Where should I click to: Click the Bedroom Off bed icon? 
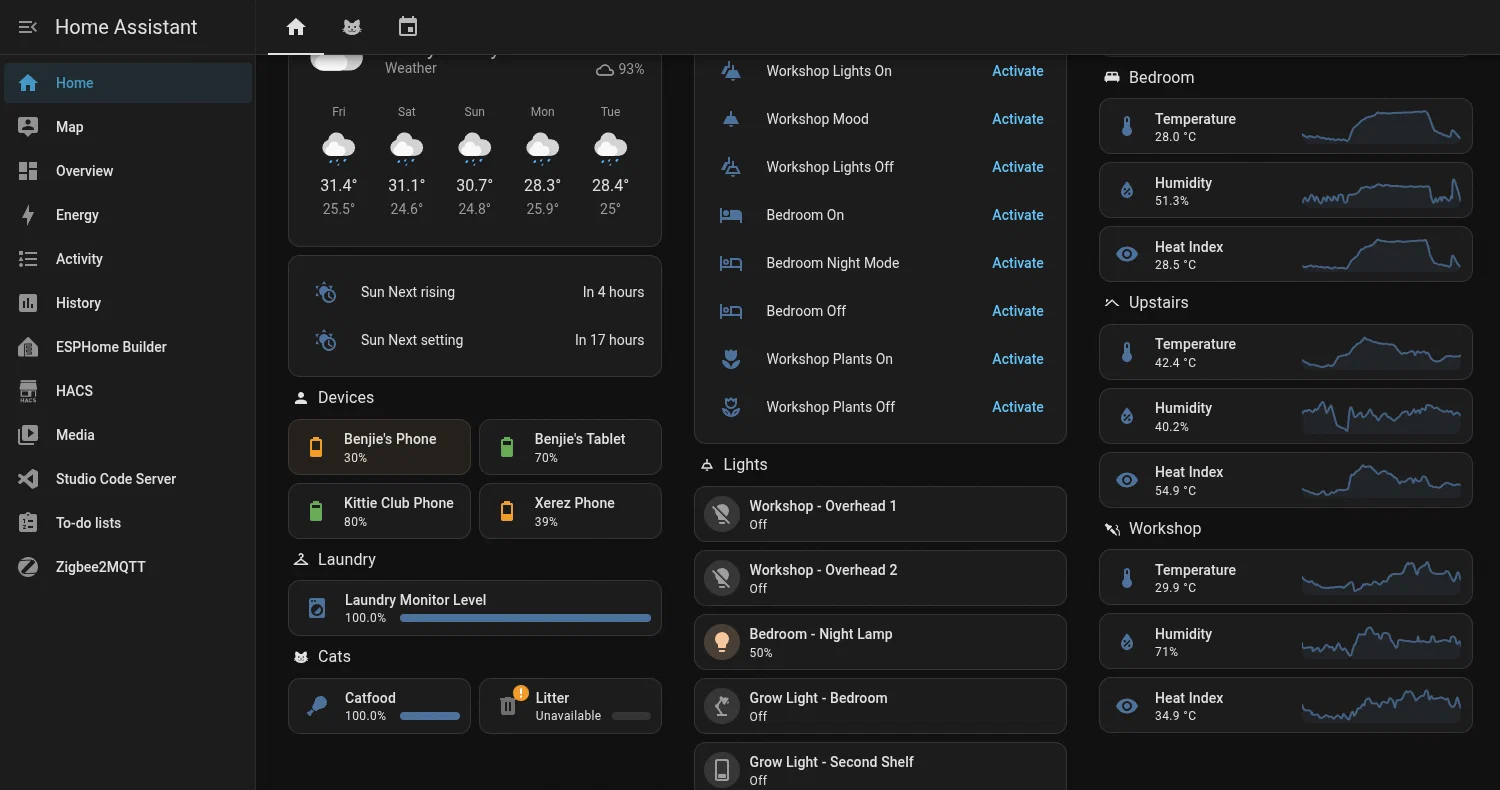pos(731,311)
